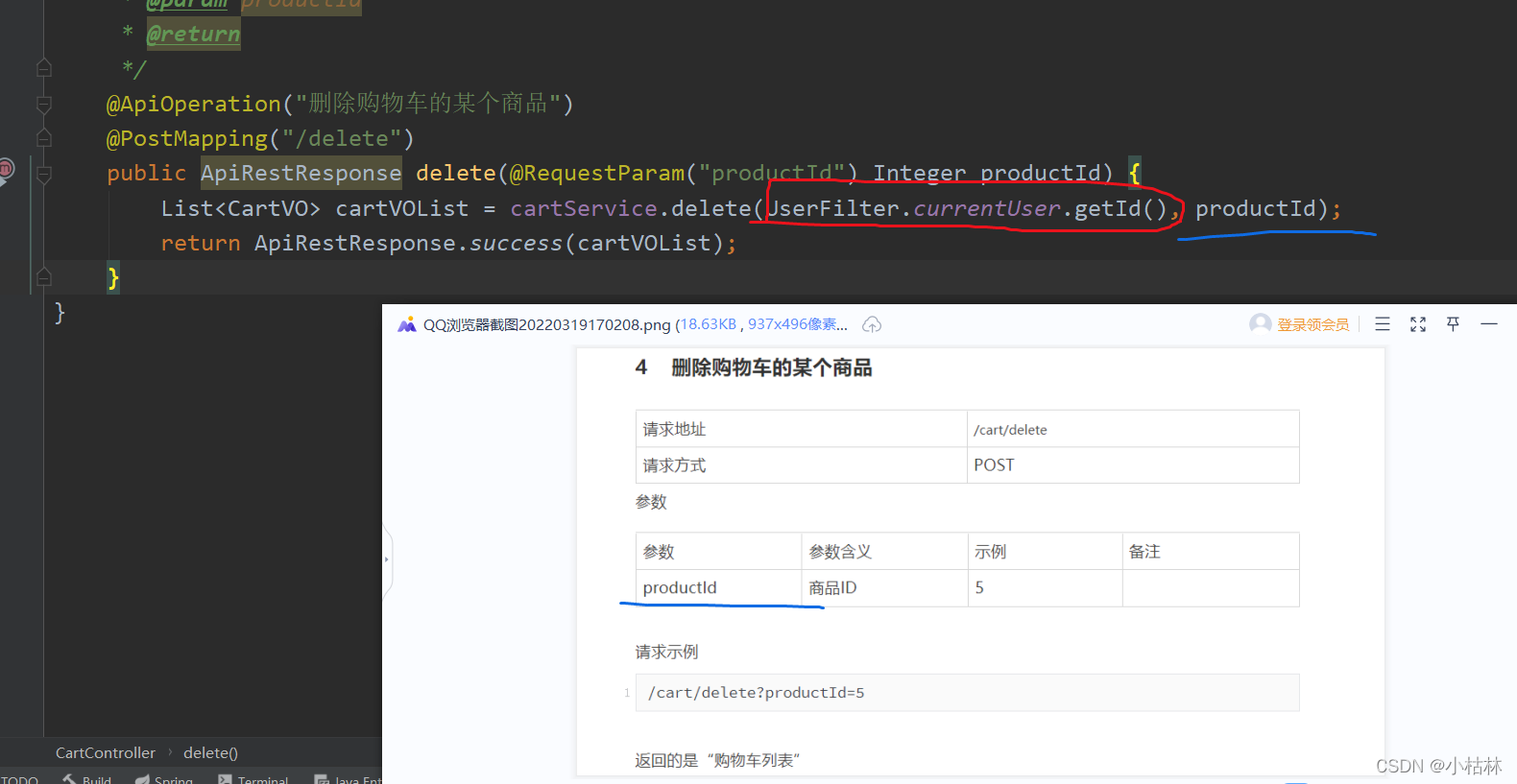Click the delete() breadcrumb
This screenshot has height=784, width=1517.
[210, 752]
